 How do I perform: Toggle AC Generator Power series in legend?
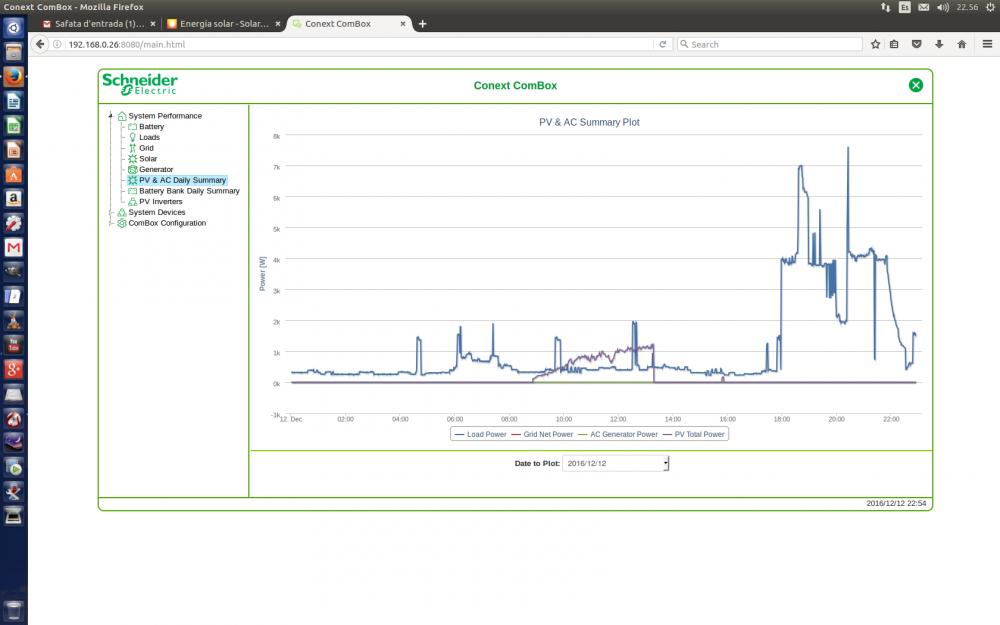pos(618,434)
